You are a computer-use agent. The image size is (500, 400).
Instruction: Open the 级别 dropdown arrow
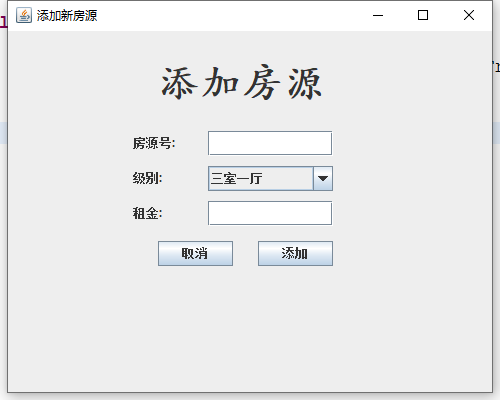tap(323, 179)
